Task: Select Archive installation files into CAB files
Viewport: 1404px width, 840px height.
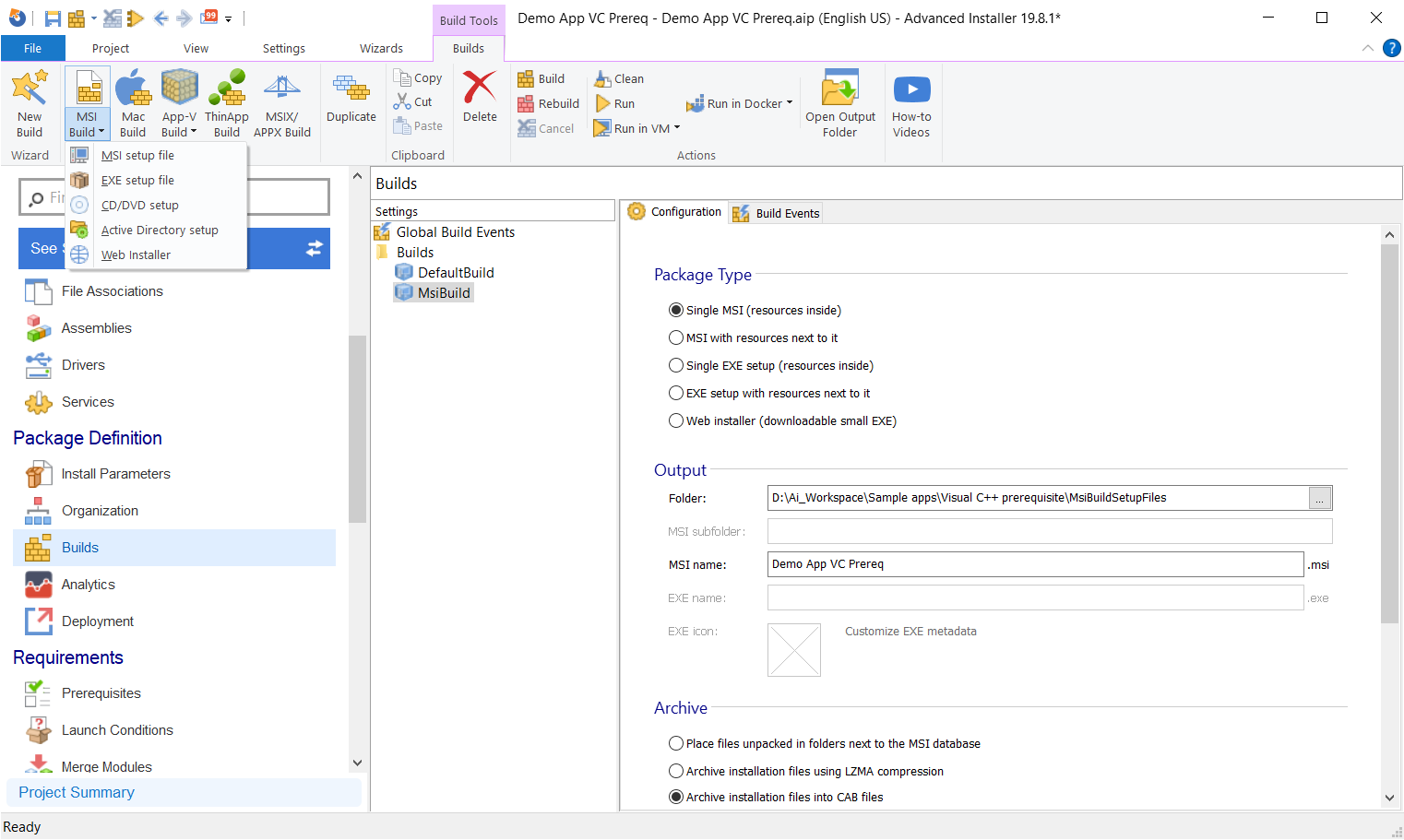Action: pos(676,798)
